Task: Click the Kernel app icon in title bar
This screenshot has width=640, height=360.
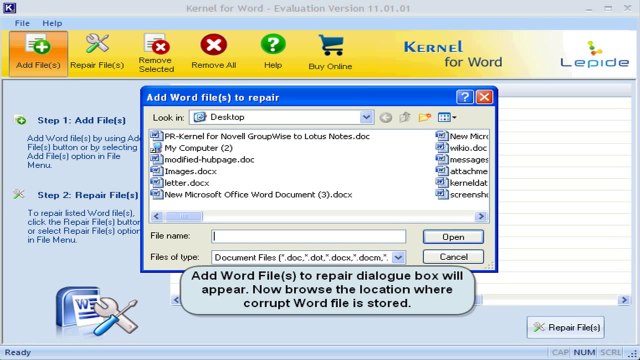Action: tap(9, 8)
